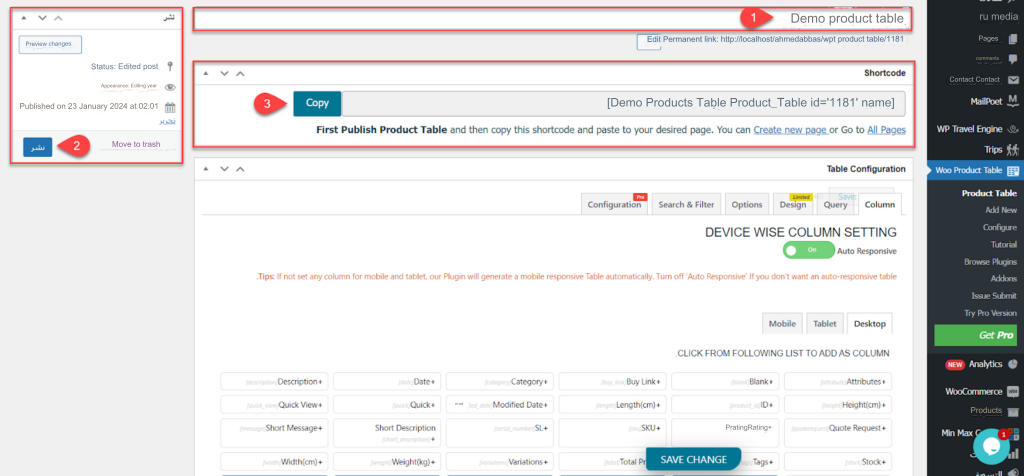Click the Comments speech bubble icon
The height and width of the screenshot is (476, 1024).
[x=1013, y=59]
